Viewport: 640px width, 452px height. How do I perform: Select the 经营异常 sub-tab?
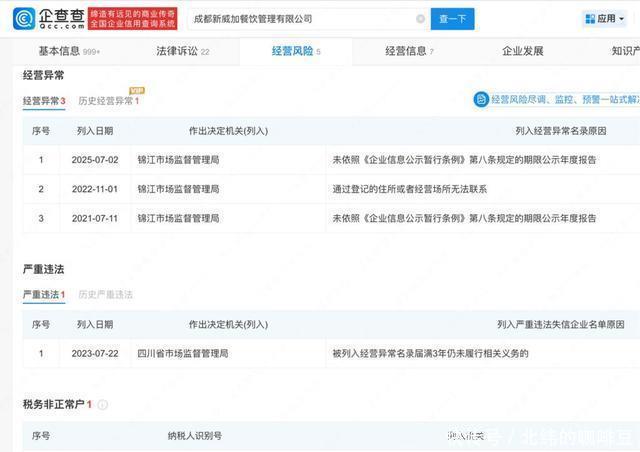coord(43,101)
